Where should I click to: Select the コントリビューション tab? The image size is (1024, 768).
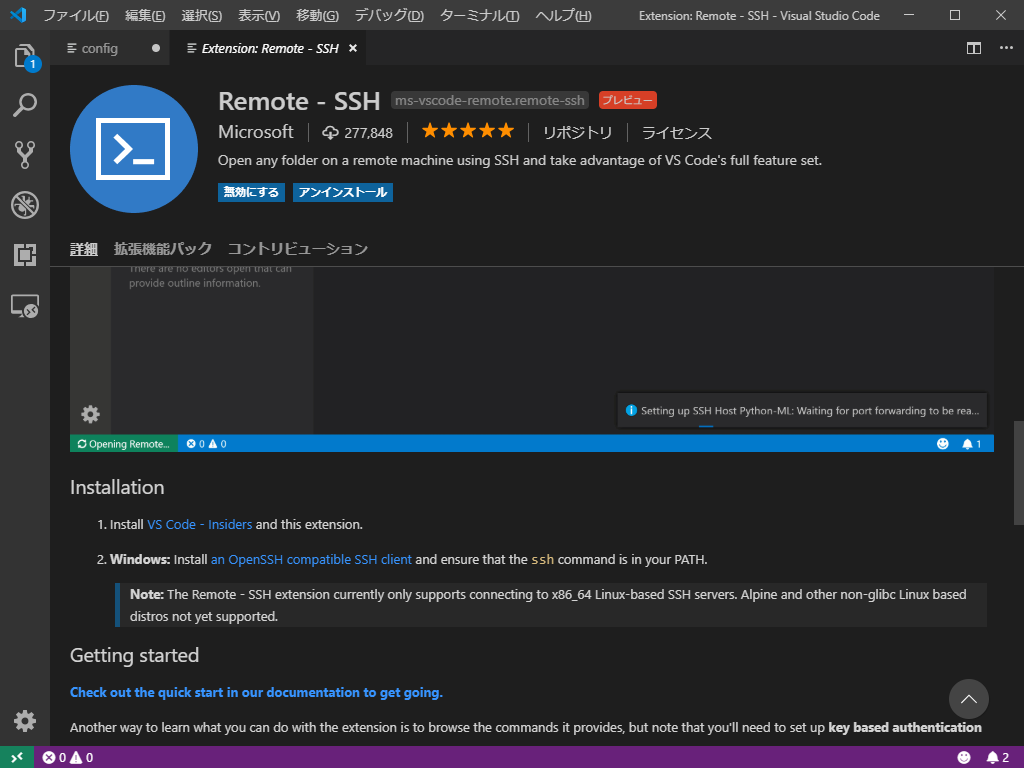point(298,249)
